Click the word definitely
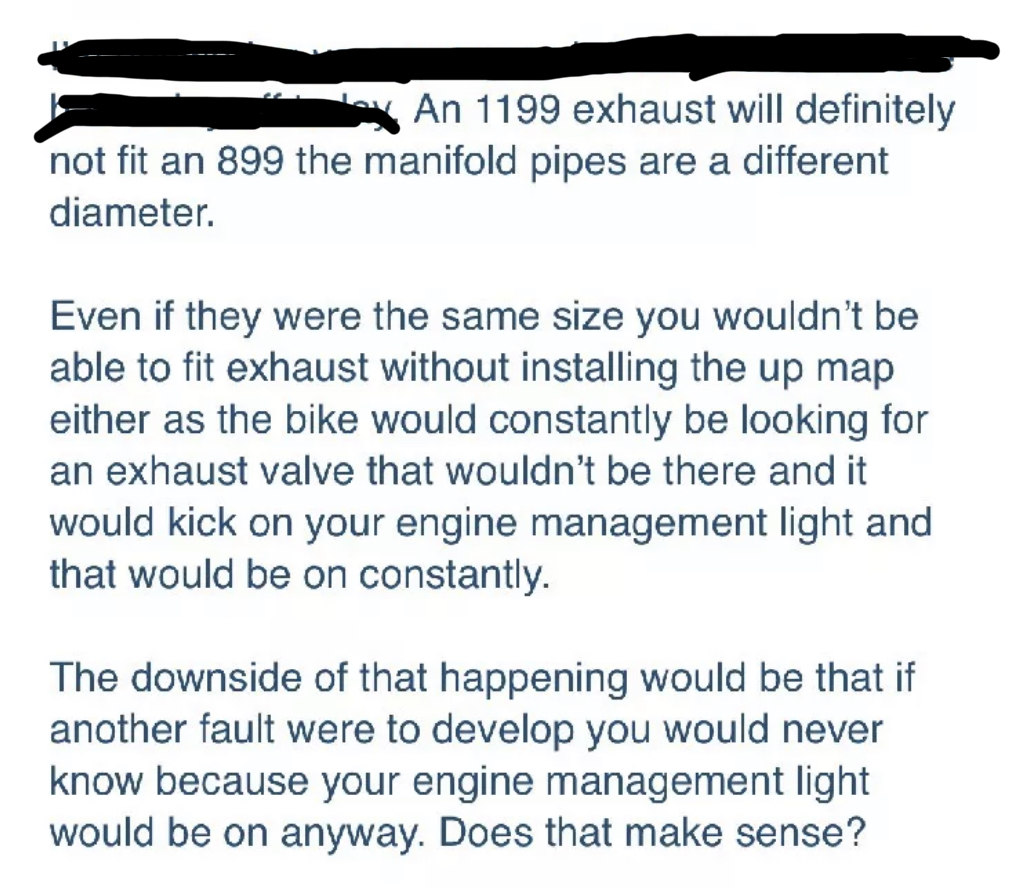1032x889 pixels. tap(875, 111)
